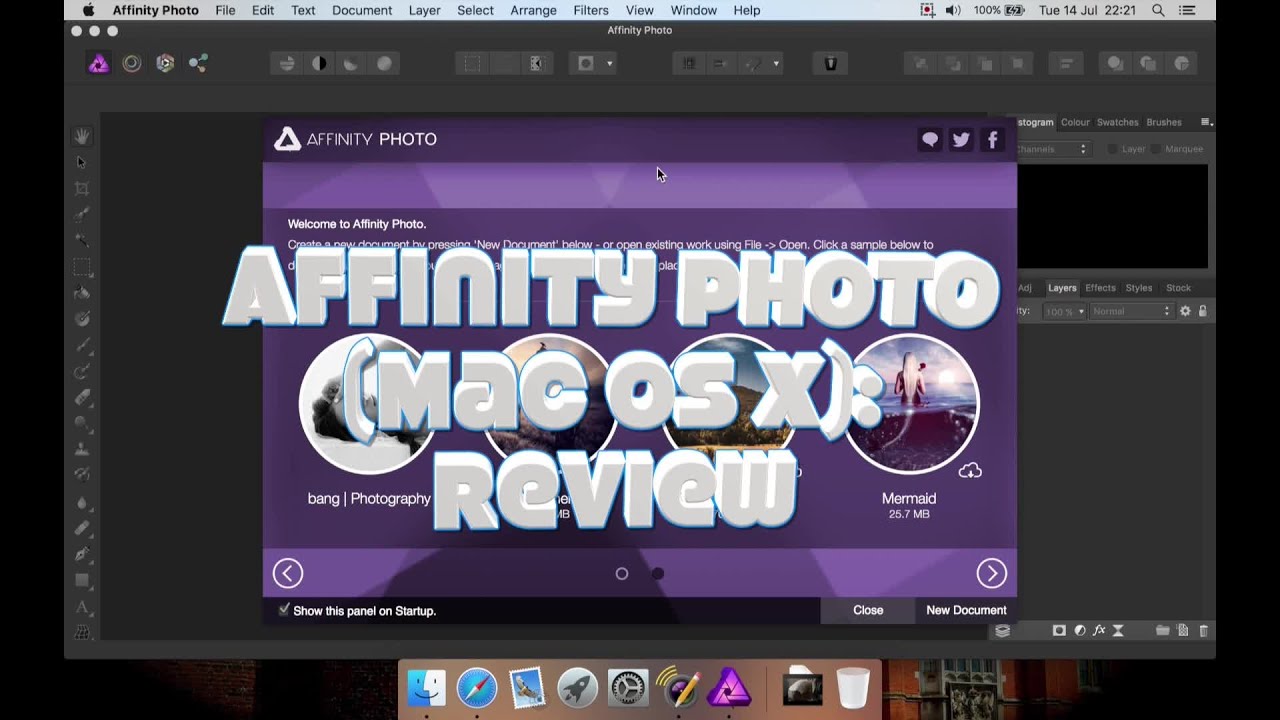Download the Mermaid sample cloud icon
The image size is (1280, 720).
[970, 470]
